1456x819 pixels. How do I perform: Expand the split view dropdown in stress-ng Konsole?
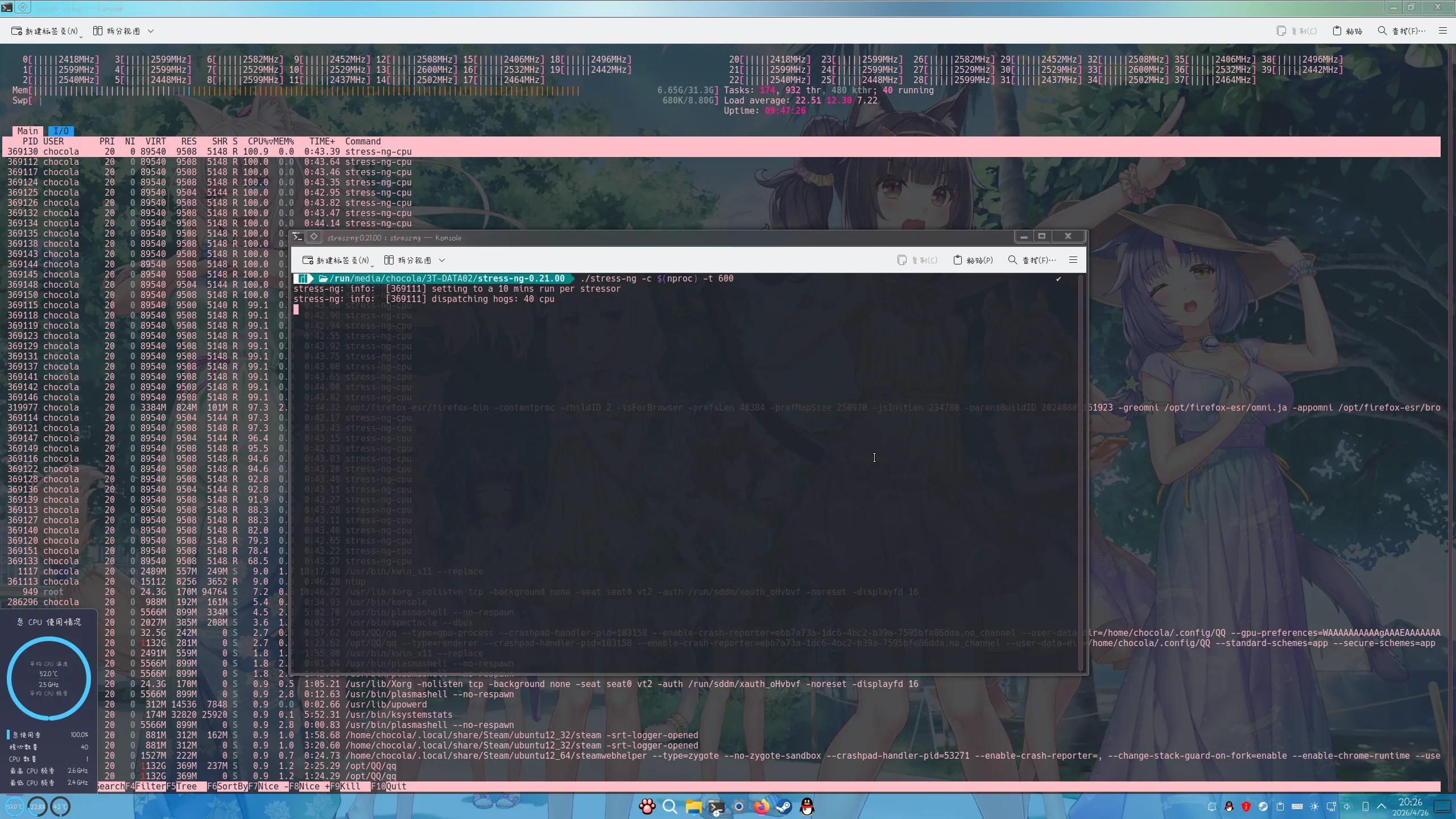pos(442,260)
